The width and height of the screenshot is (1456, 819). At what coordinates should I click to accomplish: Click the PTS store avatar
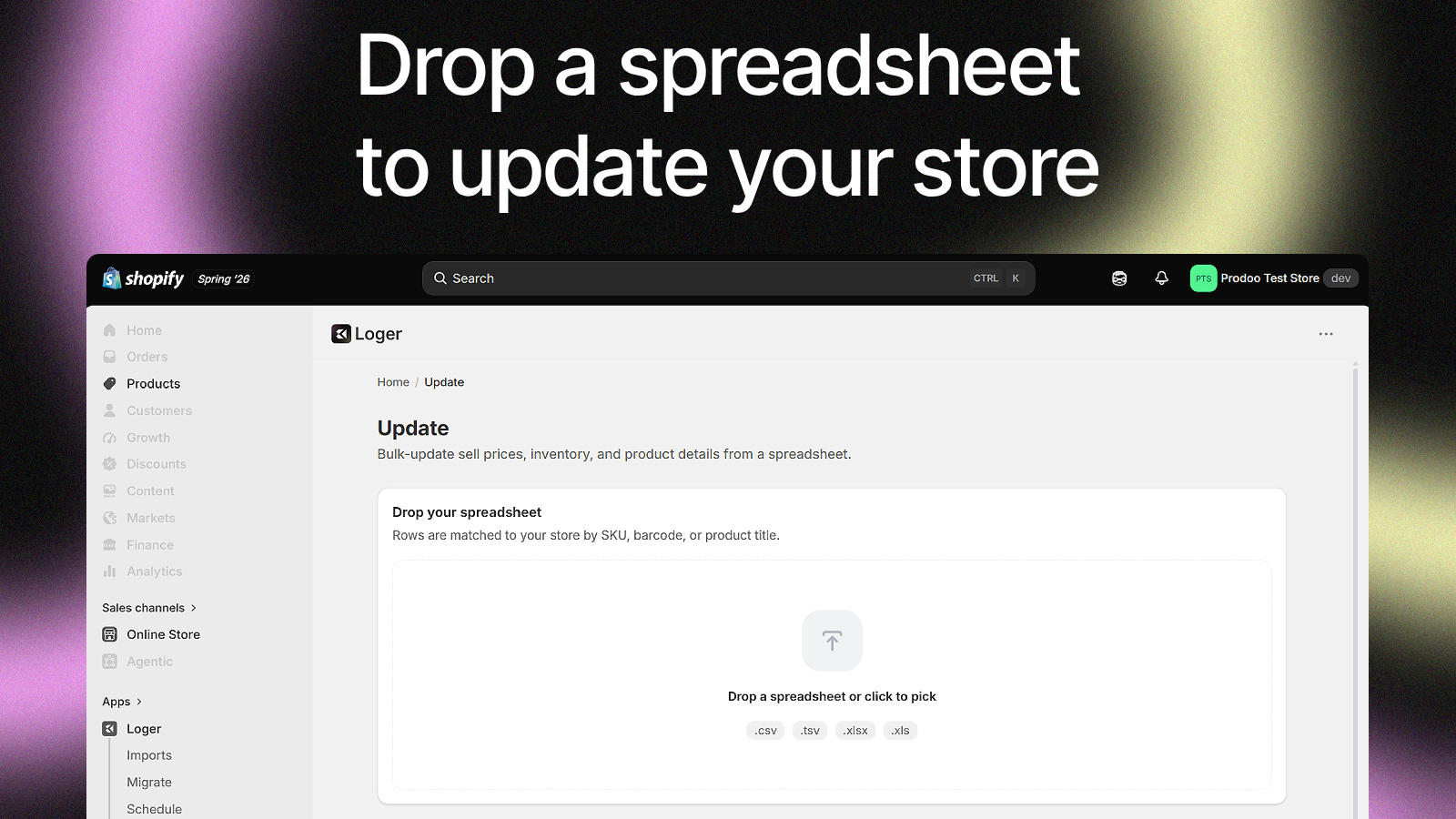tap(1203, 278)
